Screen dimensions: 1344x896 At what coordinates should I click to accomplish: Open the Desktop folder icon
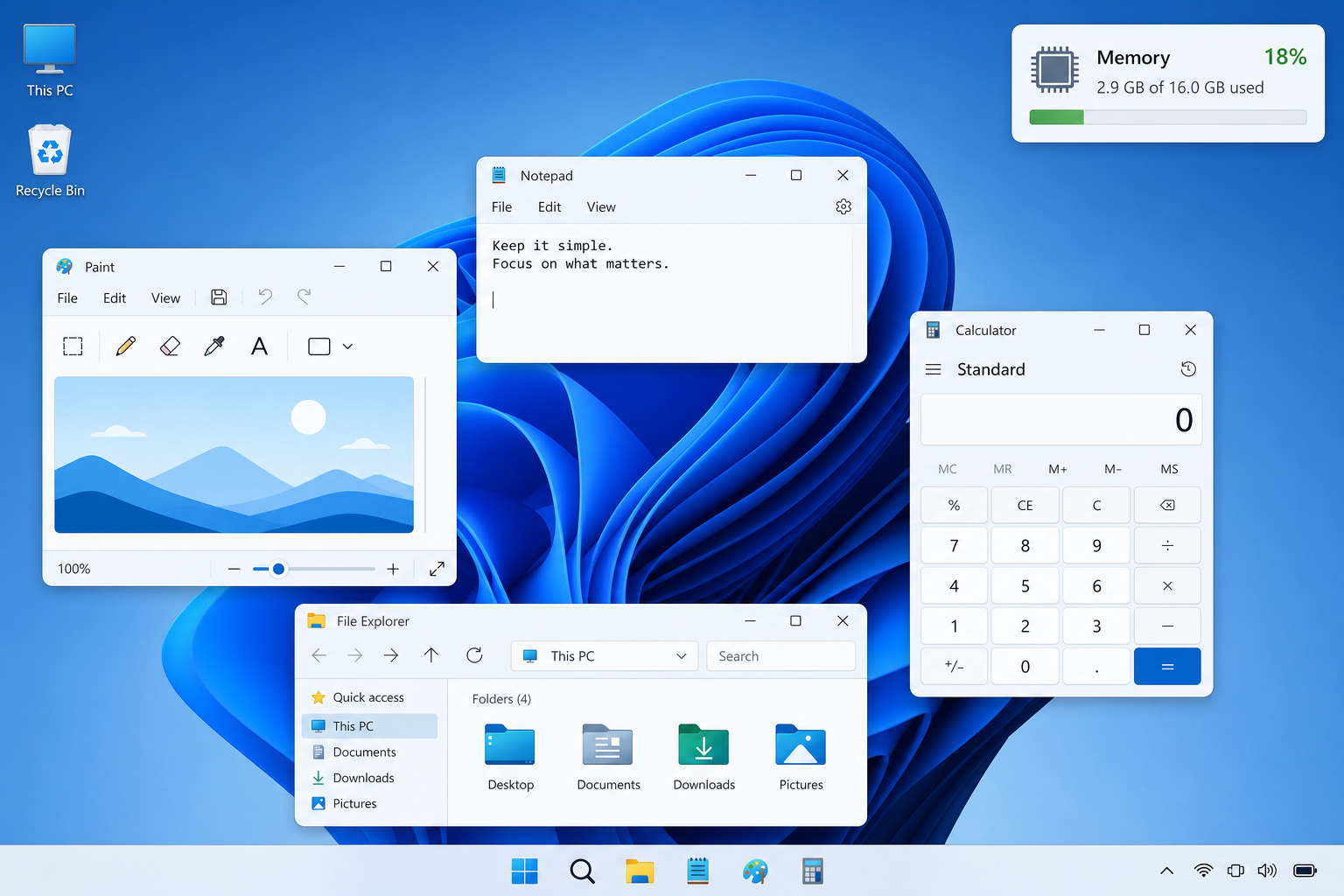510,746
